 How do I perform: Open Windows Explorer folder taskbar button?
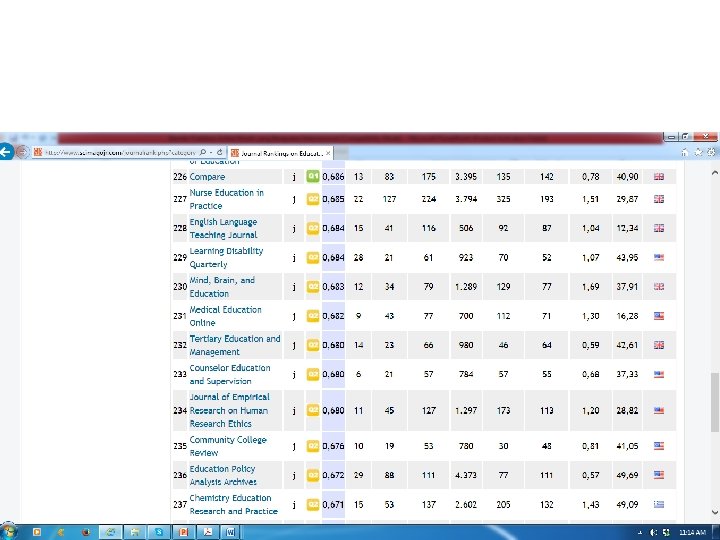coord(135,532)
